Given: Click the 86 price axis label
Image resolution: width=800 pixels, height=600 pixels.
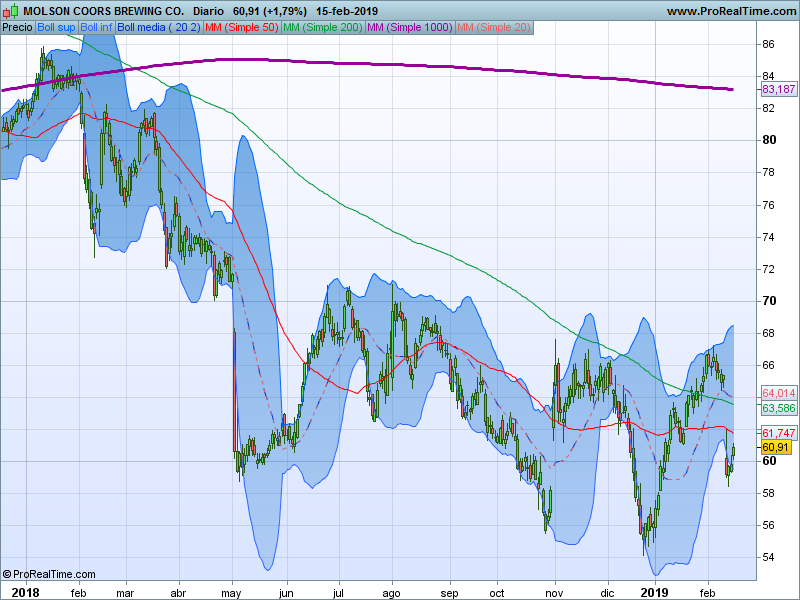Looking at the screenshot, I should (768, 44).
